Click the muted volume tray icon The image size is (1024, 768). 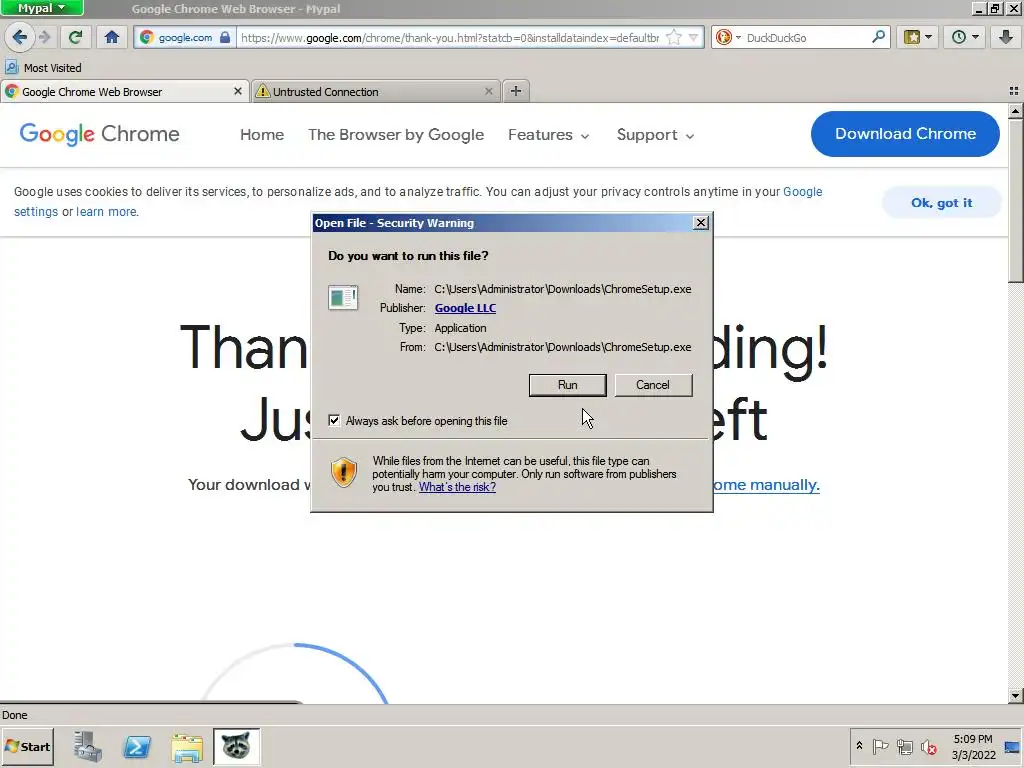[928, 746]
